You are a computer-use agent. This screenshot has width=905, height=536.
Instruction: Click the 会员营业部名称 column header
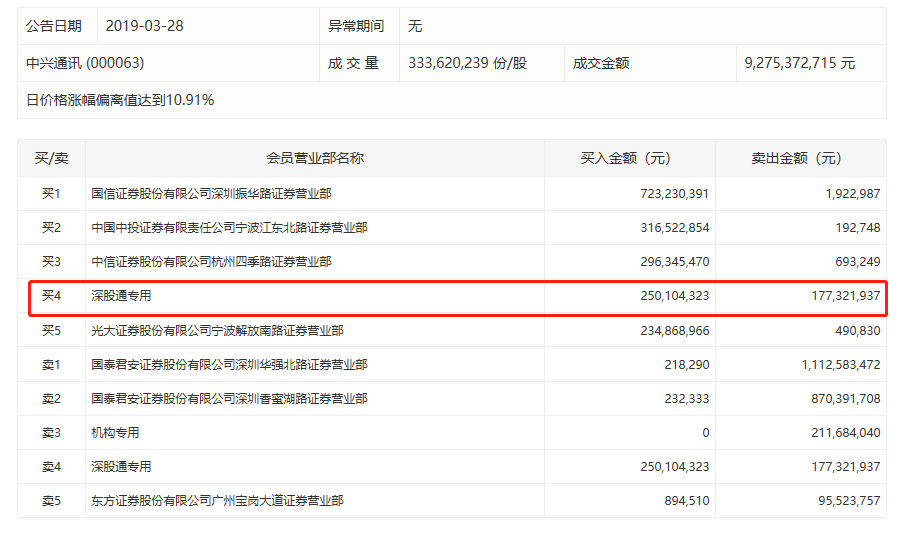(x=315, y=158)
